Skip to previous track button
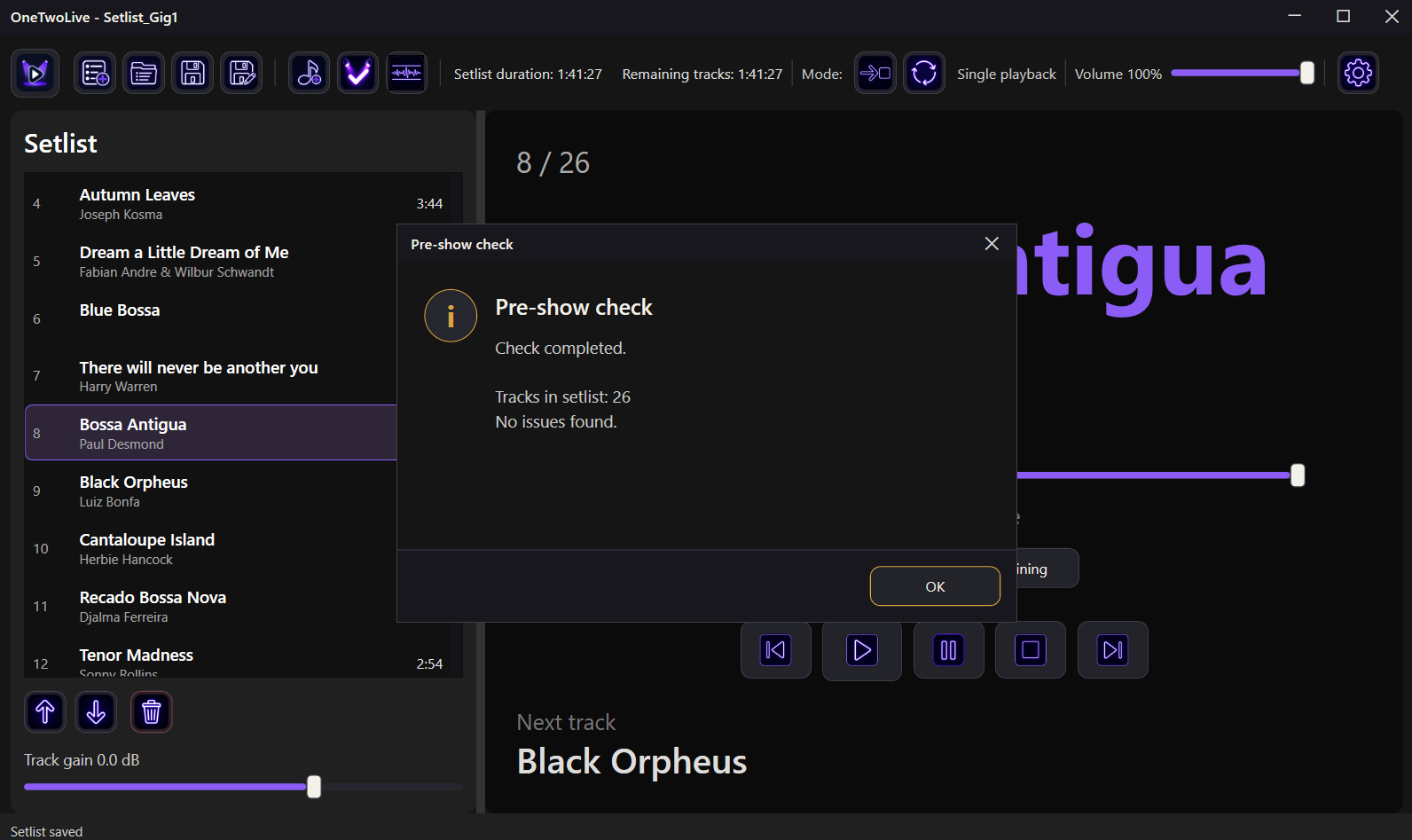This screenshot has height=840, width=1412. tap(776, 650)
